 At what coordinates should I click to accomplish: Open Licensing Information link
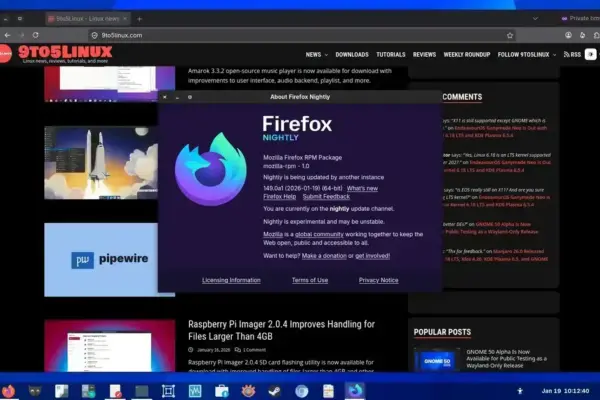click(231, 280)
